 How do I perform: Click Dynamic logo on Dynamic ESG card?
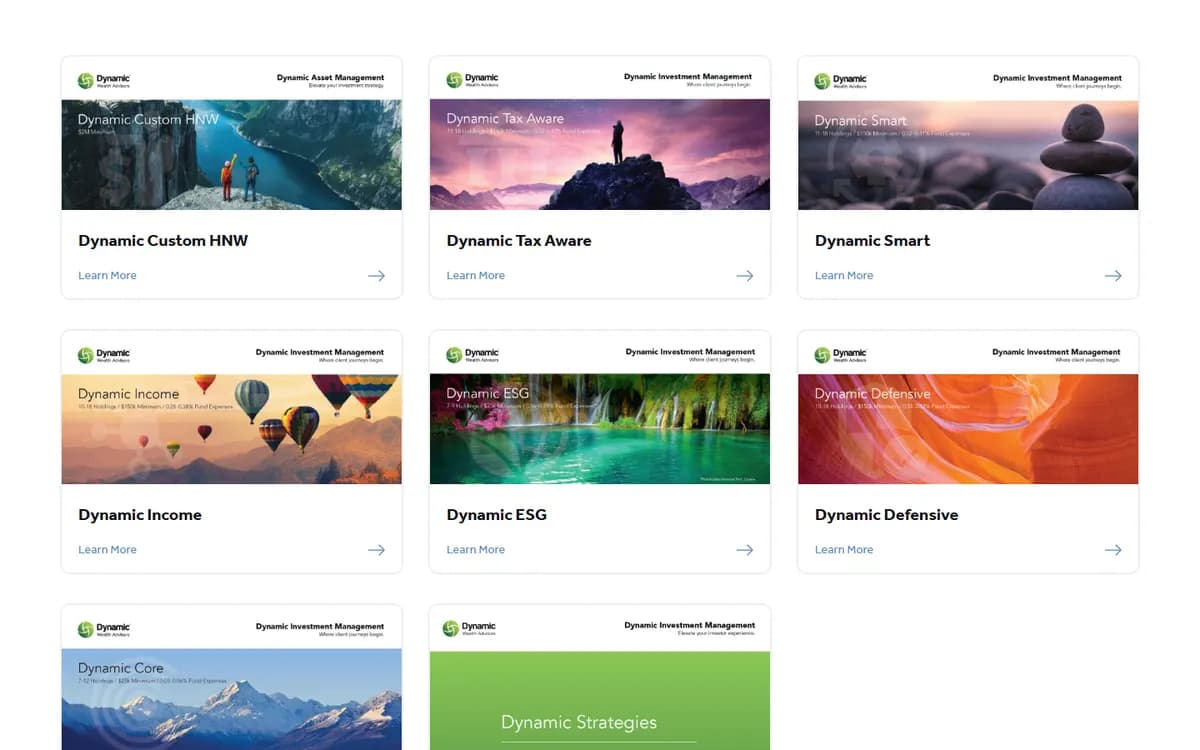[x=472, y=354]
